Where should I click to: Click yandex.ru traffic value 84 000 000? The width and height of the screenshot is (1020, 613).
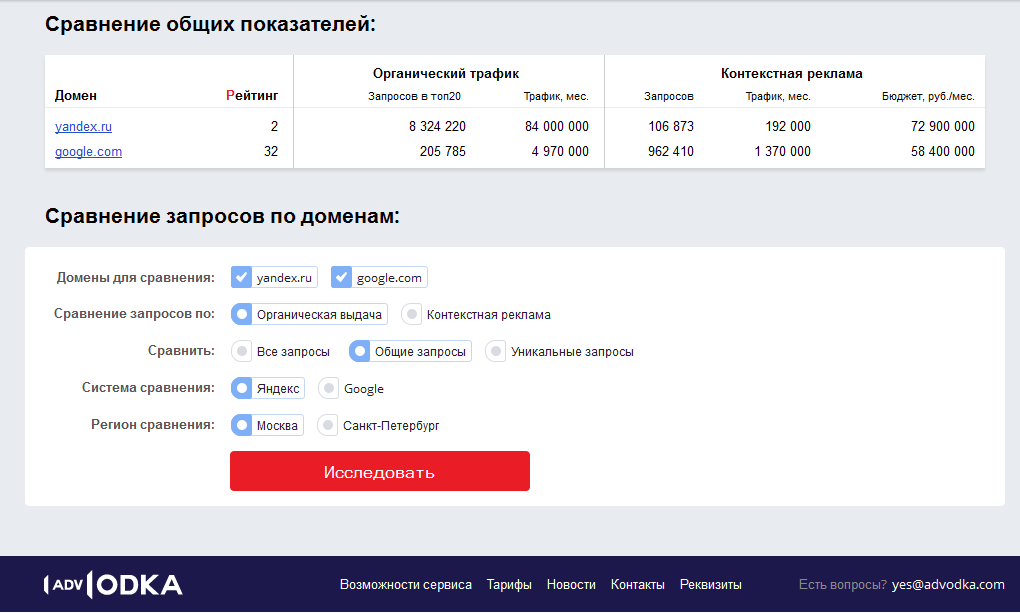pos(557,126)
